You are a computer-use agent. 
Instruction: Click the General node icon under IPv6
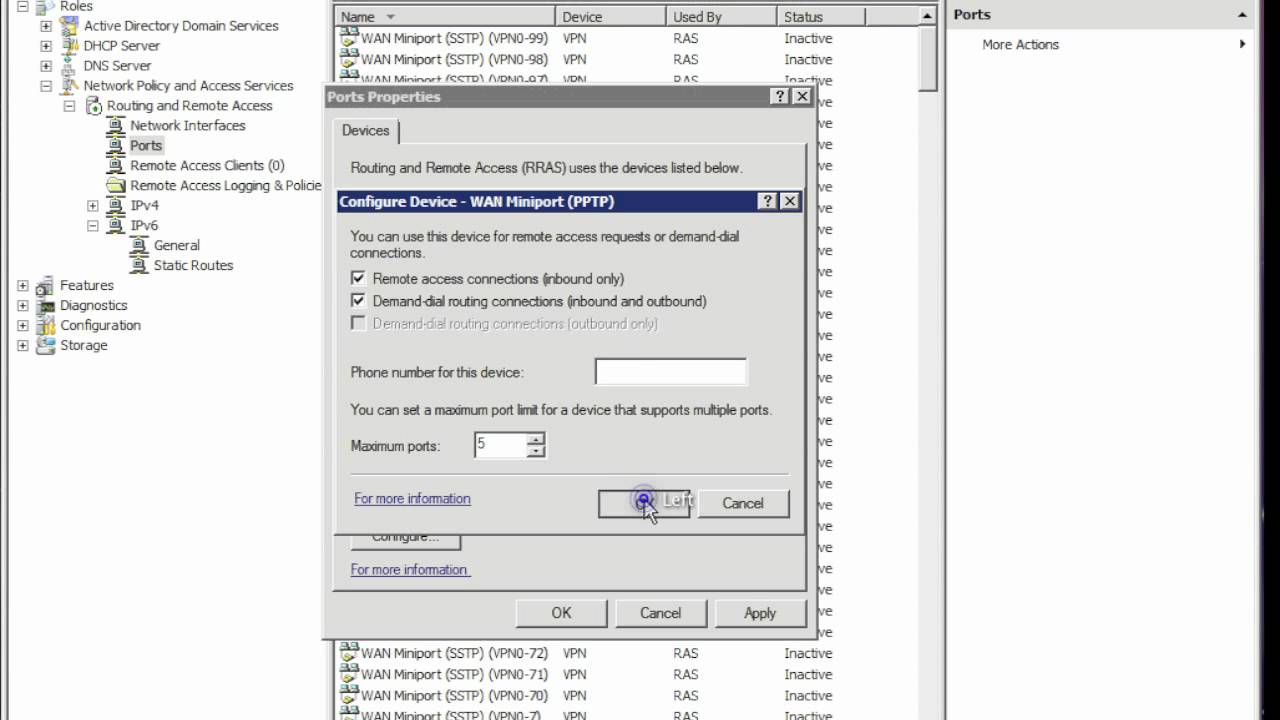[140, 246]
